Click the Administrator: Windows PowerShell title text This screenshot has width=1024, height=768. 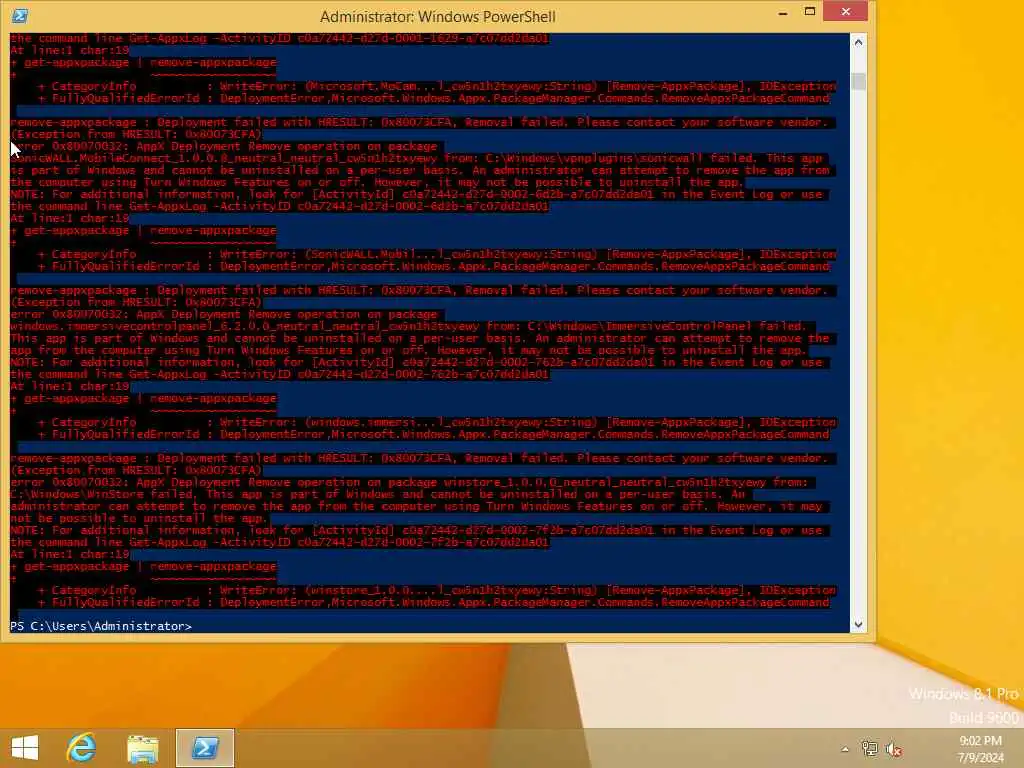click(x=438, y=16)
